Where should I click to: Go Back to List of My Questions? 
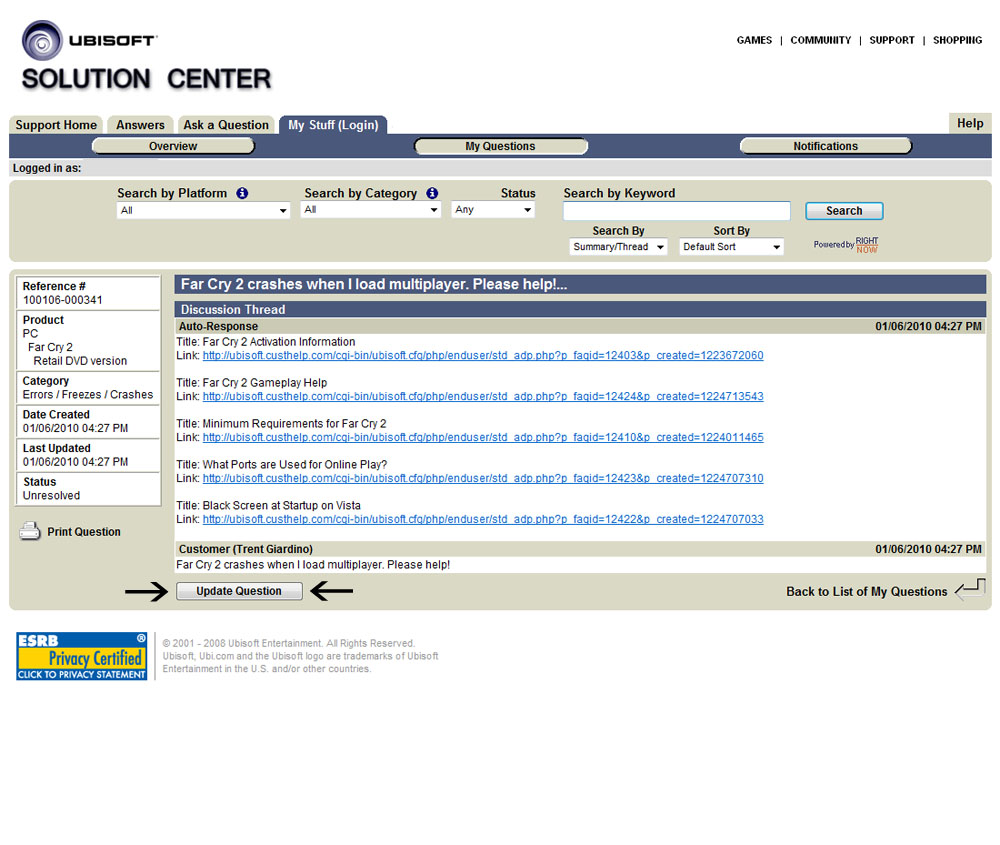click(x=866, y=592)
